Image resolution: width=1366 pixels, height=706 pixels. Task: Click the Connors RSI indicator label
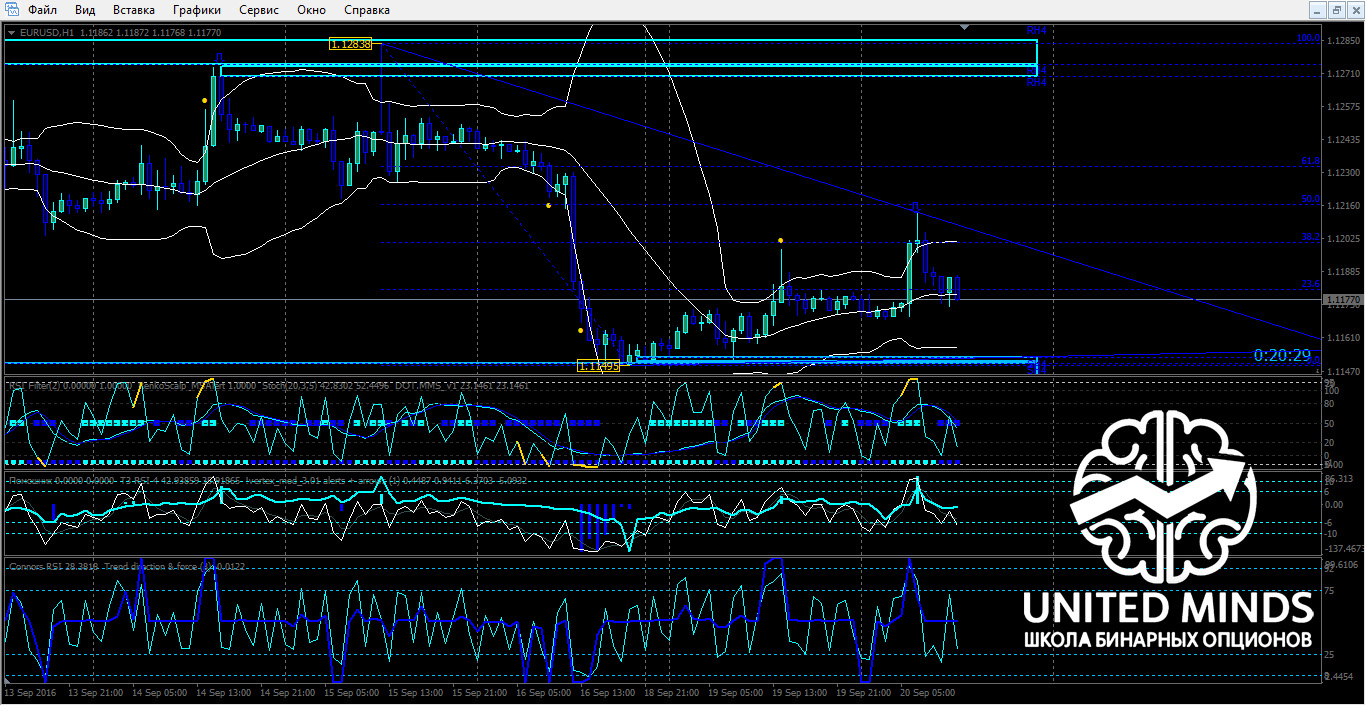tap(40, 567)
